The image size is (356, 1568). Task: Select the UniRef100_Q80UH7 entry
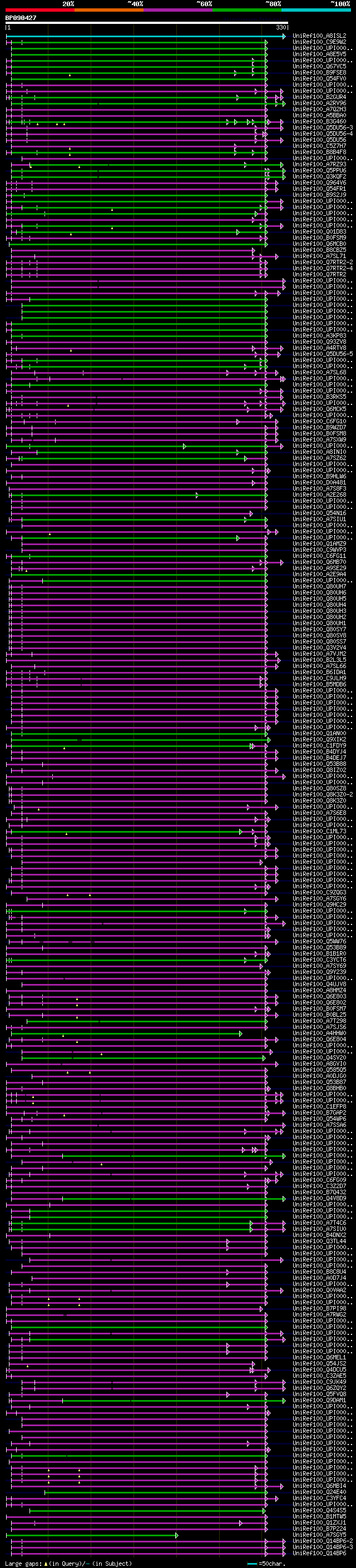(x=319, y=586)
